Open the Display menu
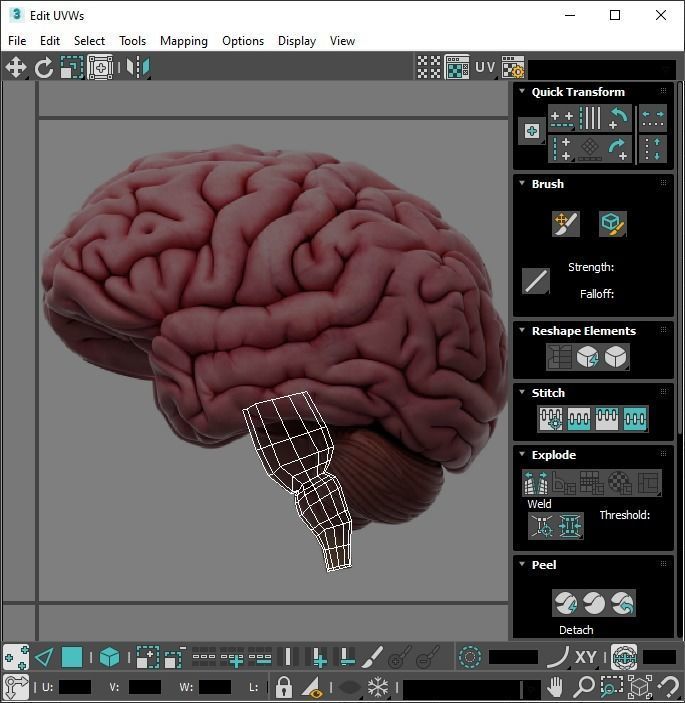The image size is (685, 703). tap(297, 41)
